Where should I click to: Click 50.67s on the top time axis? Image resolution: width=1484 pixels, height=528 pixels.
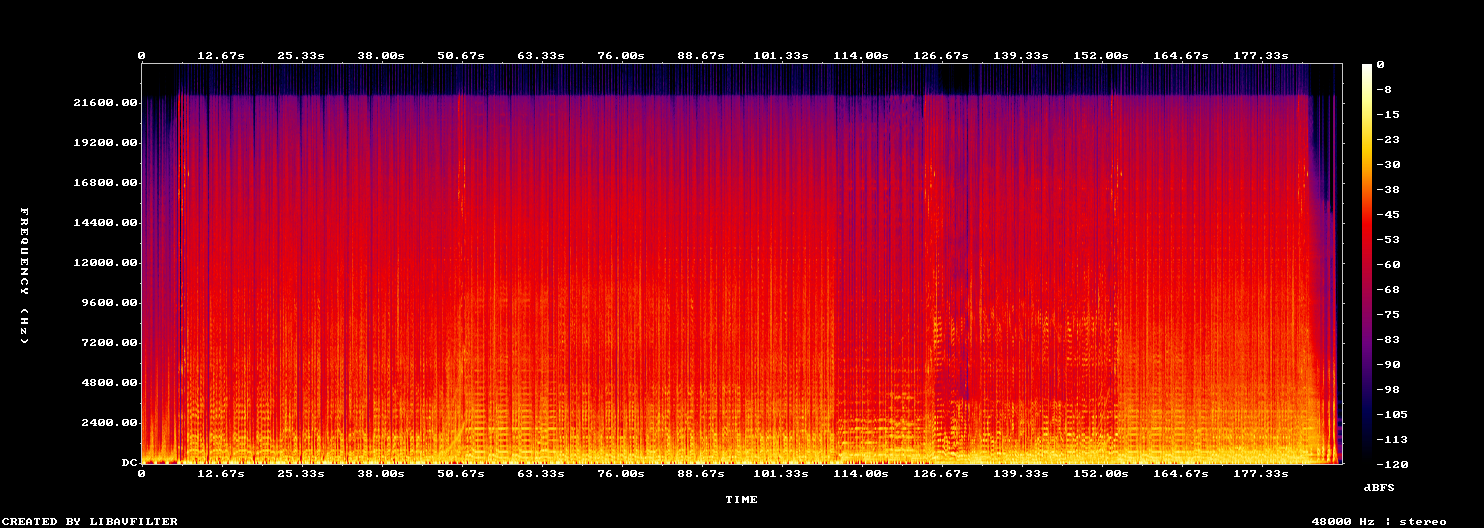click(461, 55)
